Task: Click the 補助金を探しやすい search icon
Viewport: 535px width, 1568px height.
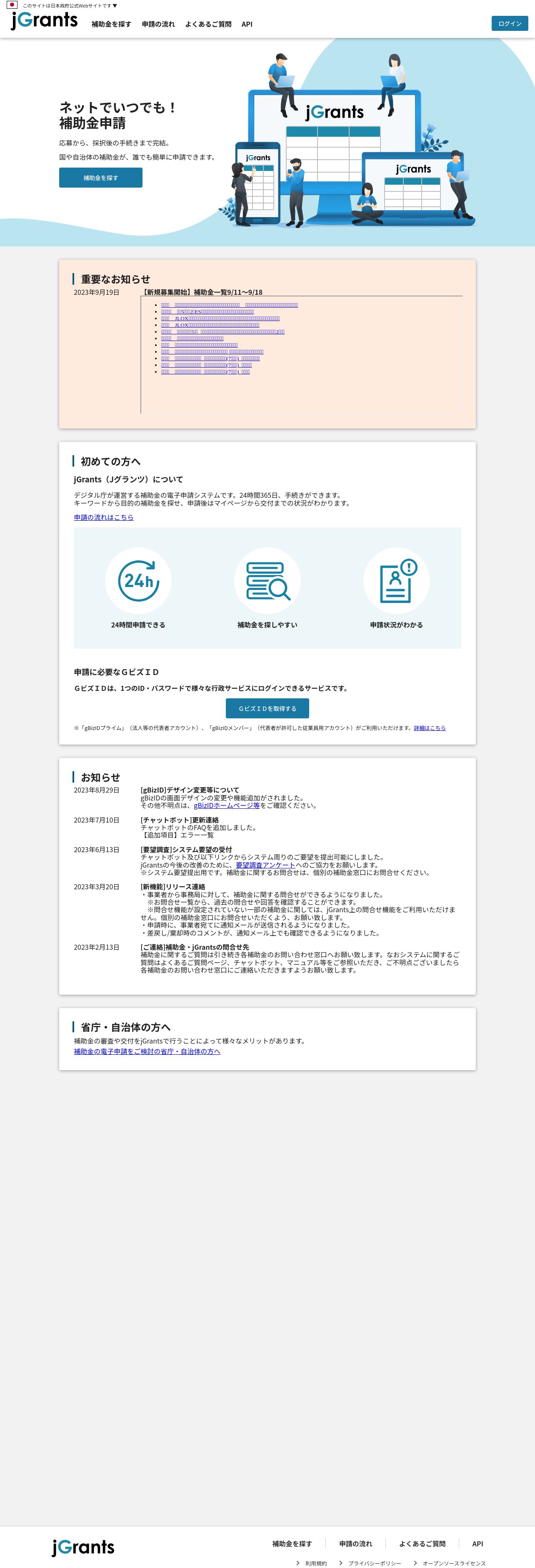Action: point(267,581)
